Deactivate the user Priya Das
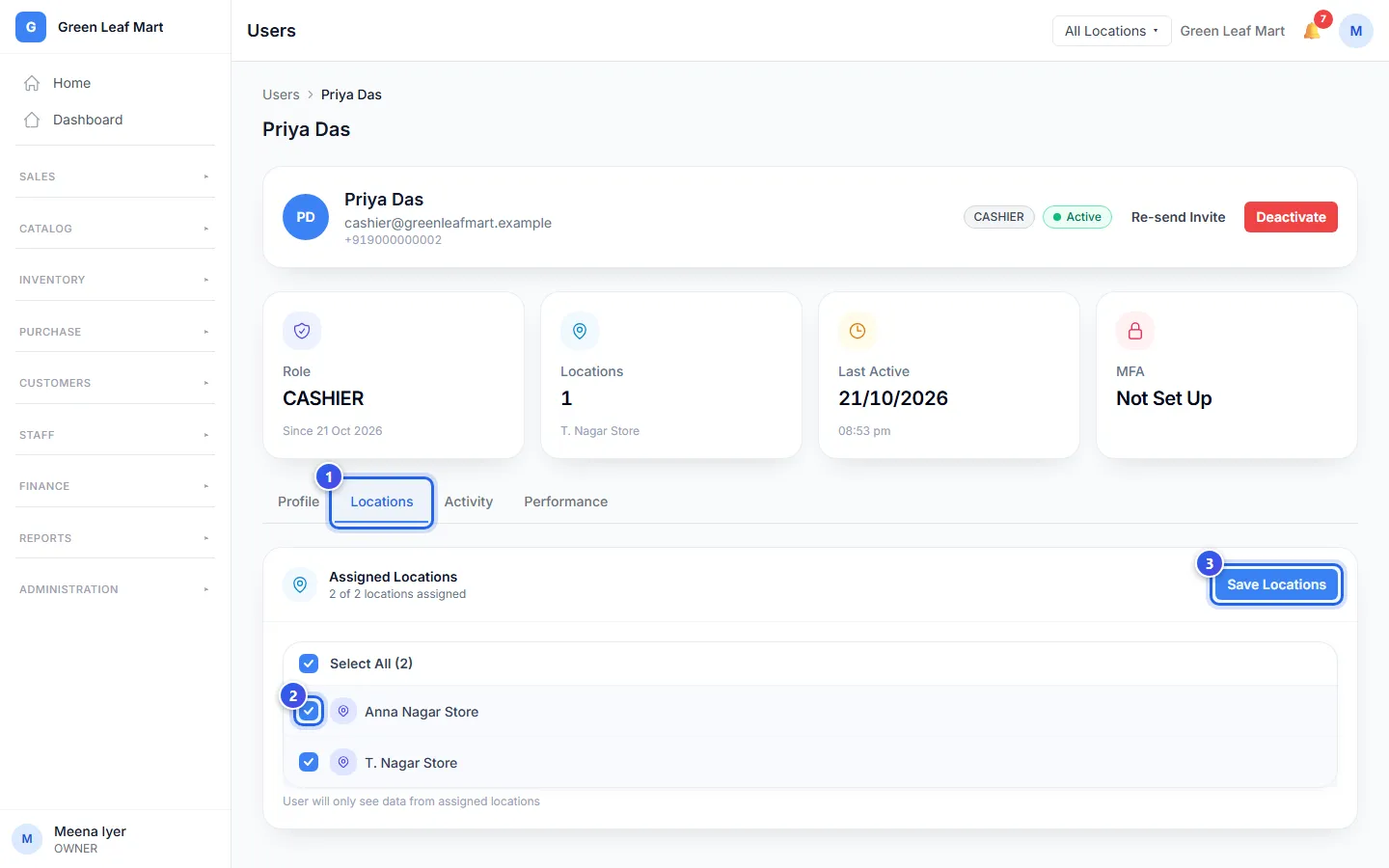 coord(1291,217)
